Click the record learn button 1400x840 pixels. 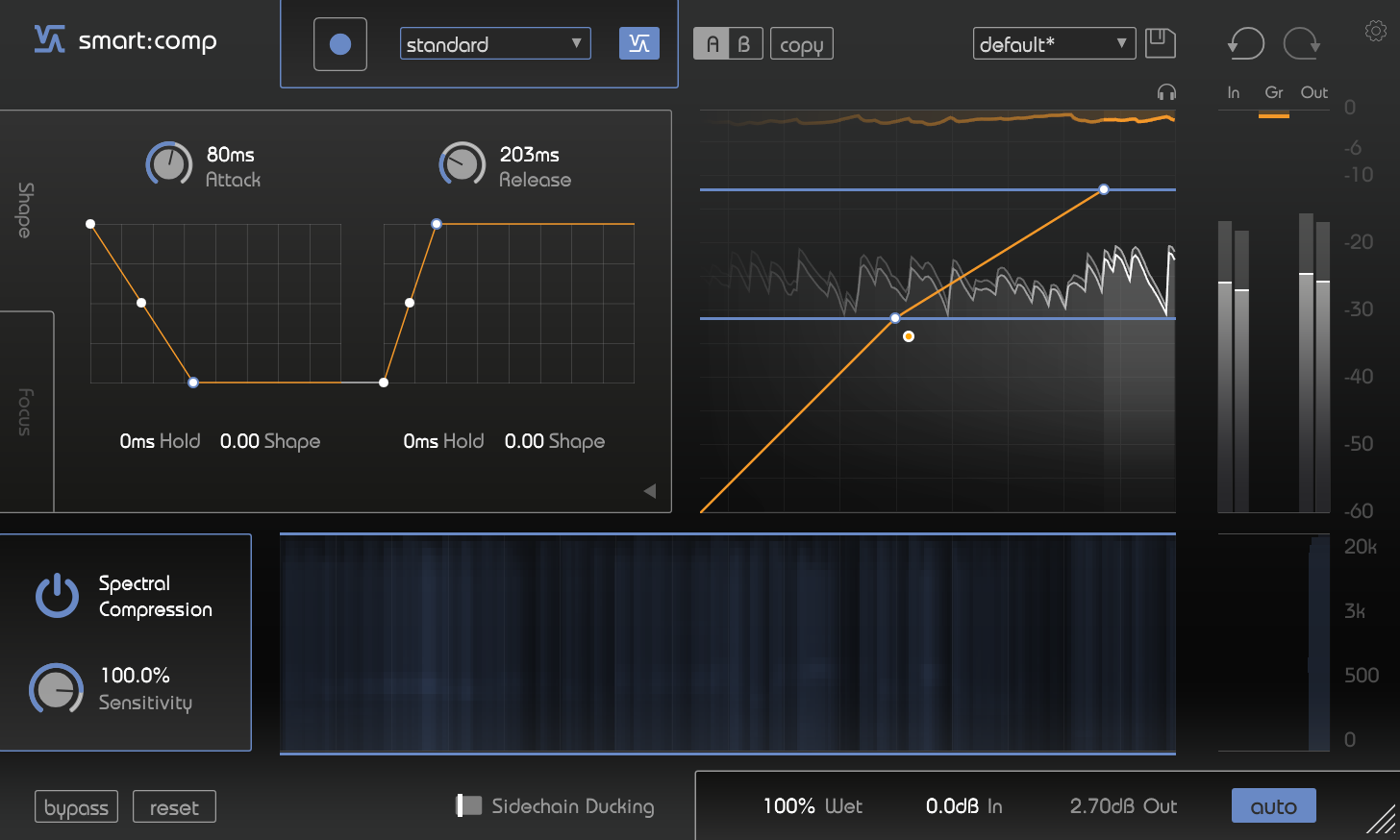click(340, 44)
